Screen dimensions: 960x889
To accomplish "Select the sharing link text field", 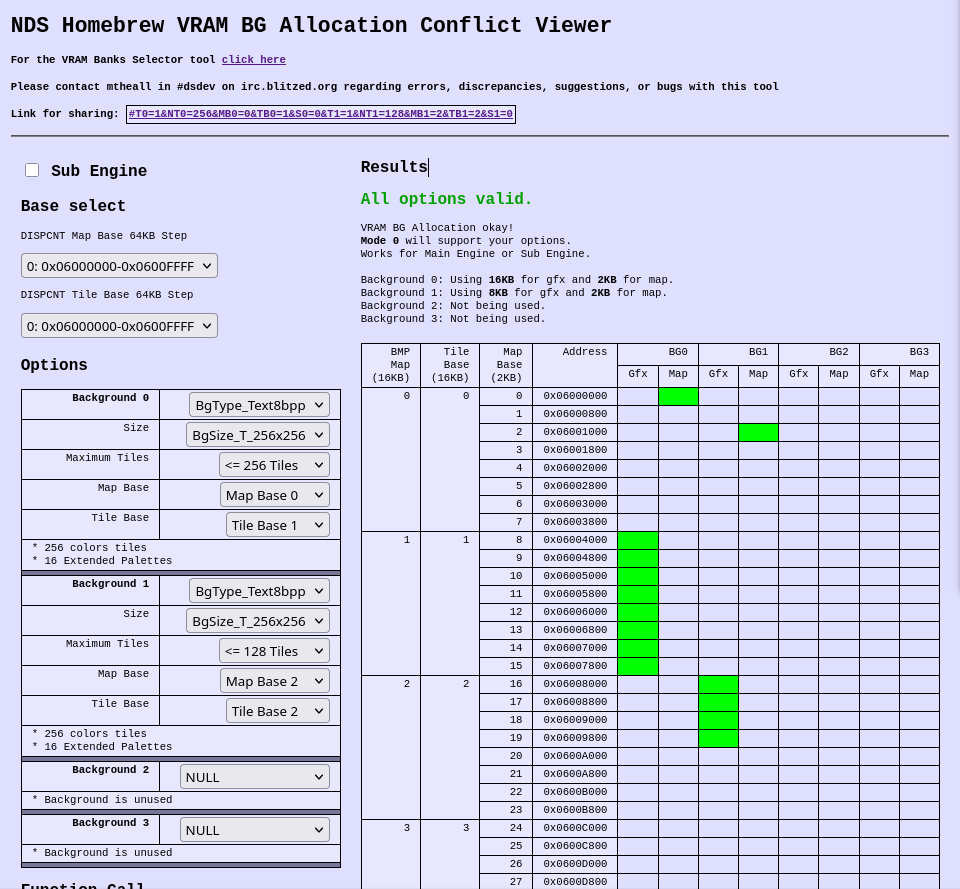I will (x=320, y=113).
